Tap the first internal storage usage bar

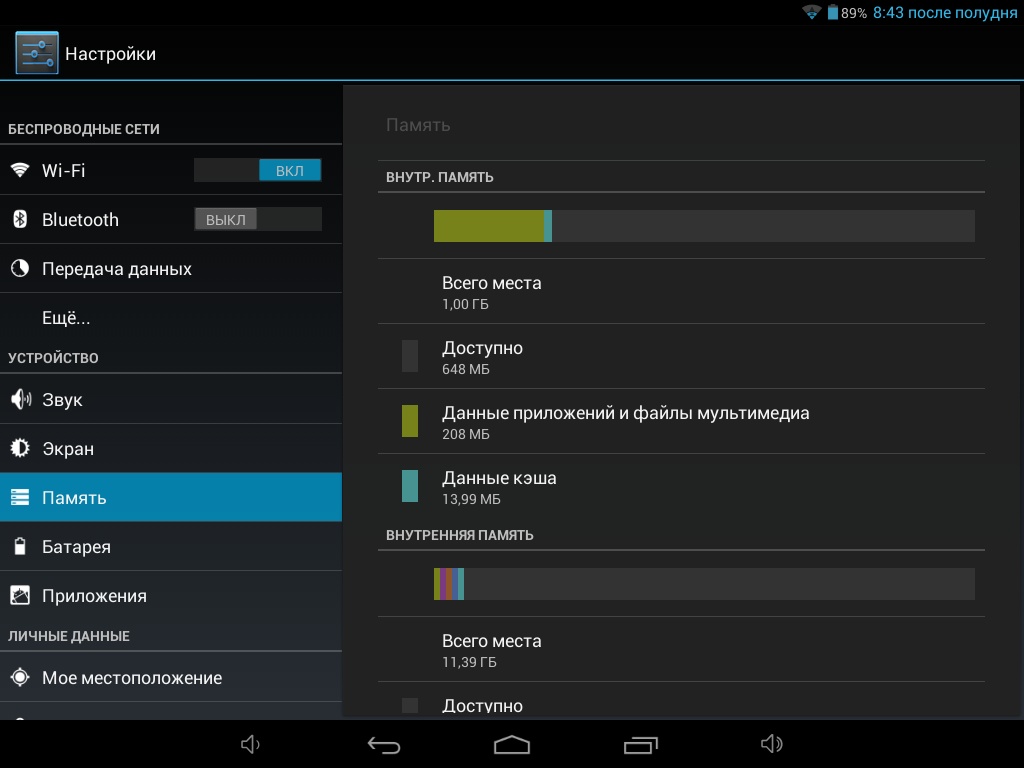coord(703,226)
